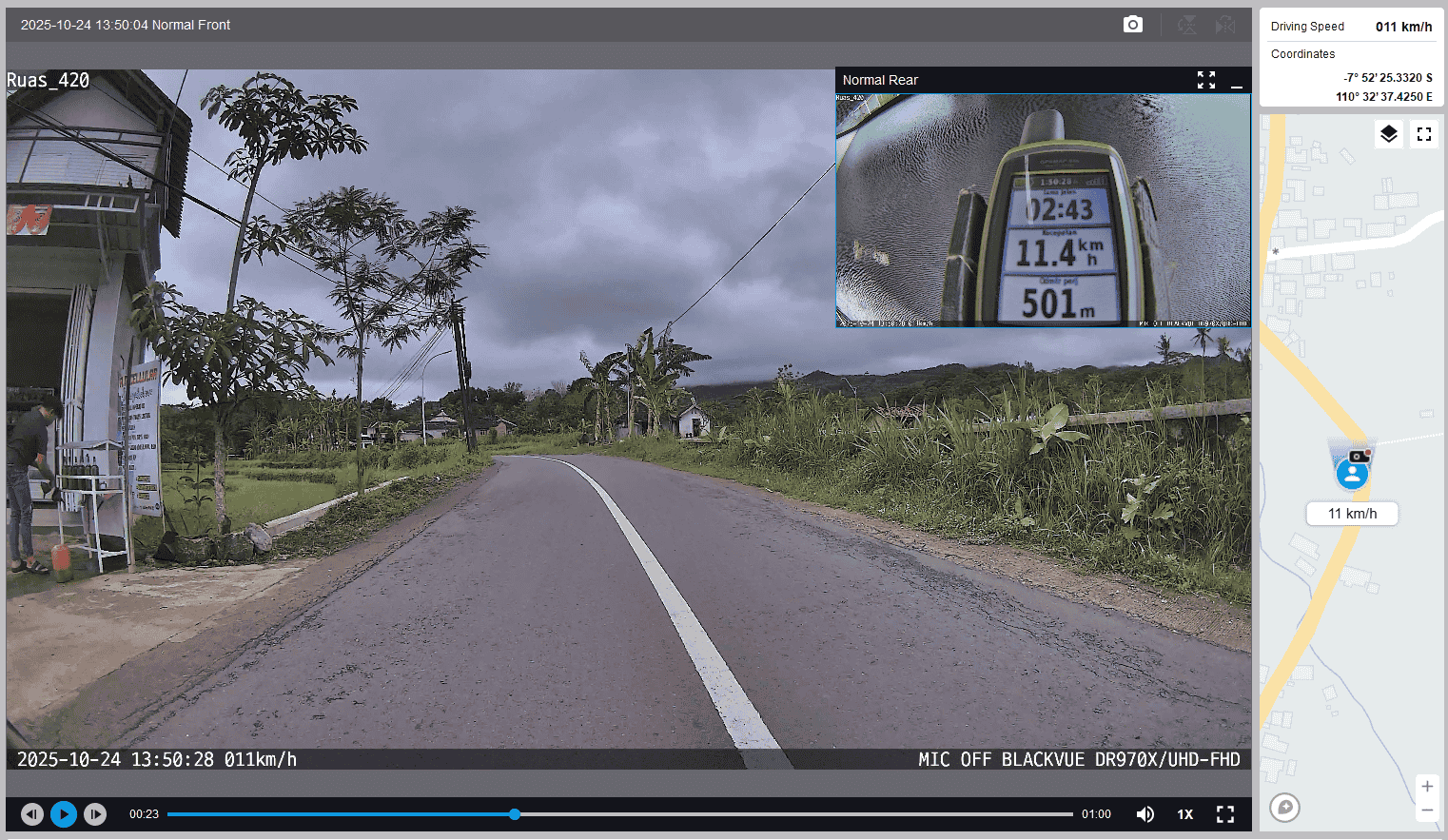1448x840 pixels.
Task: Select the vehicle location marker on the map
Action: 1352,473
